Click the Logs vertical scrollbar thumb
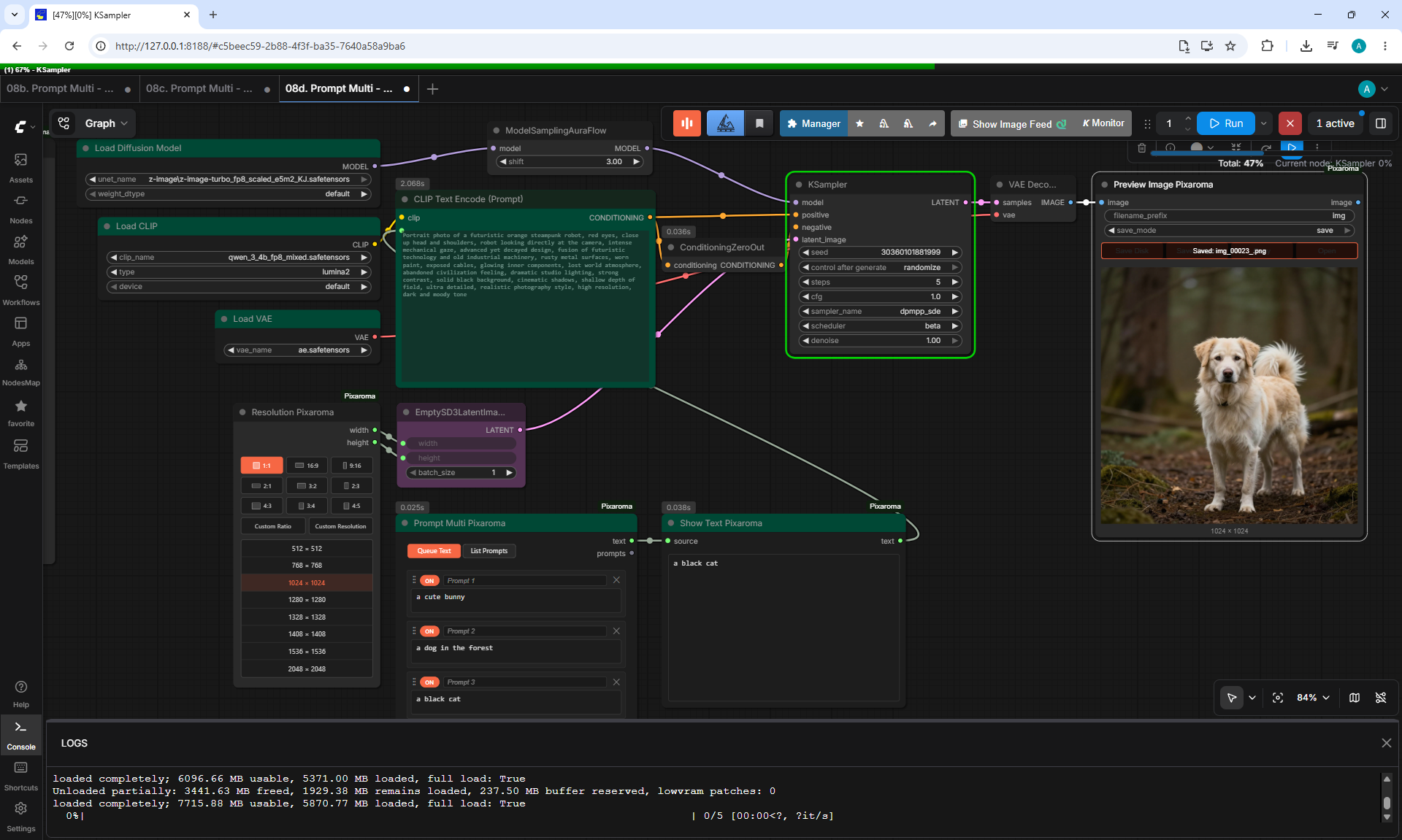Screen dimensions: 1402x840 [1387, 803]
